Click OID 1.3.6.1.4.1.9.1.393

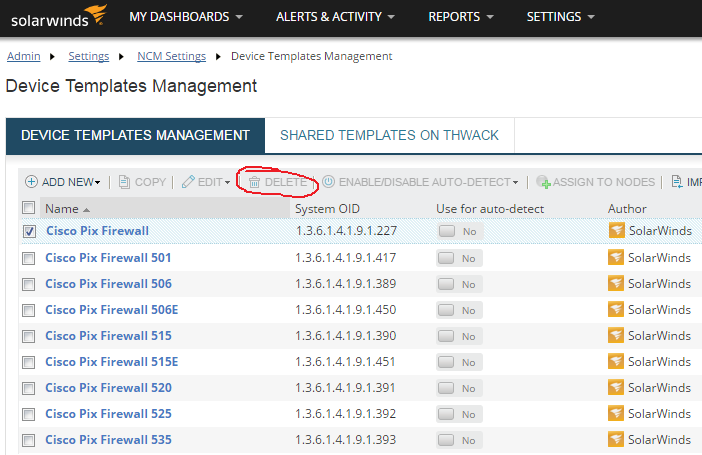click(345, 439)
